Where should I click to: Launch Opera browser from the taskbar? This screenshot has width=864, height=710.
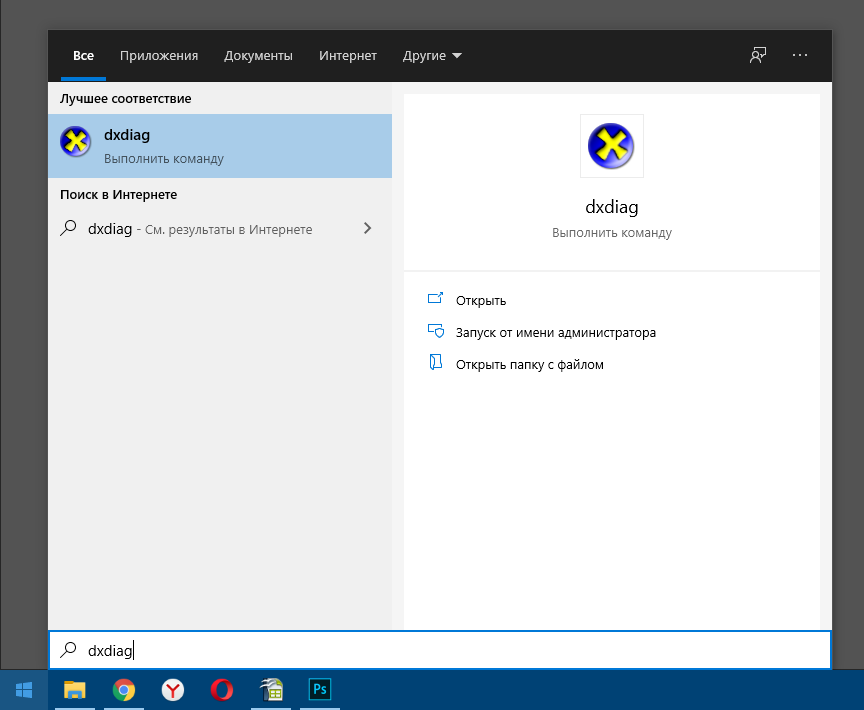coord(222,689)
